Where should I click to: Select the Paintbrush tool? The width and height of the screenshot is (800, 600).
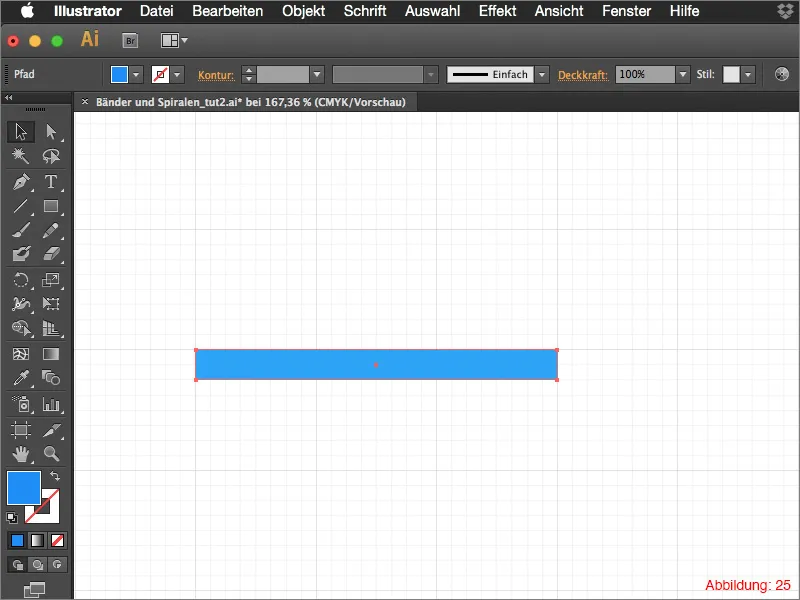tap(21, 230)
